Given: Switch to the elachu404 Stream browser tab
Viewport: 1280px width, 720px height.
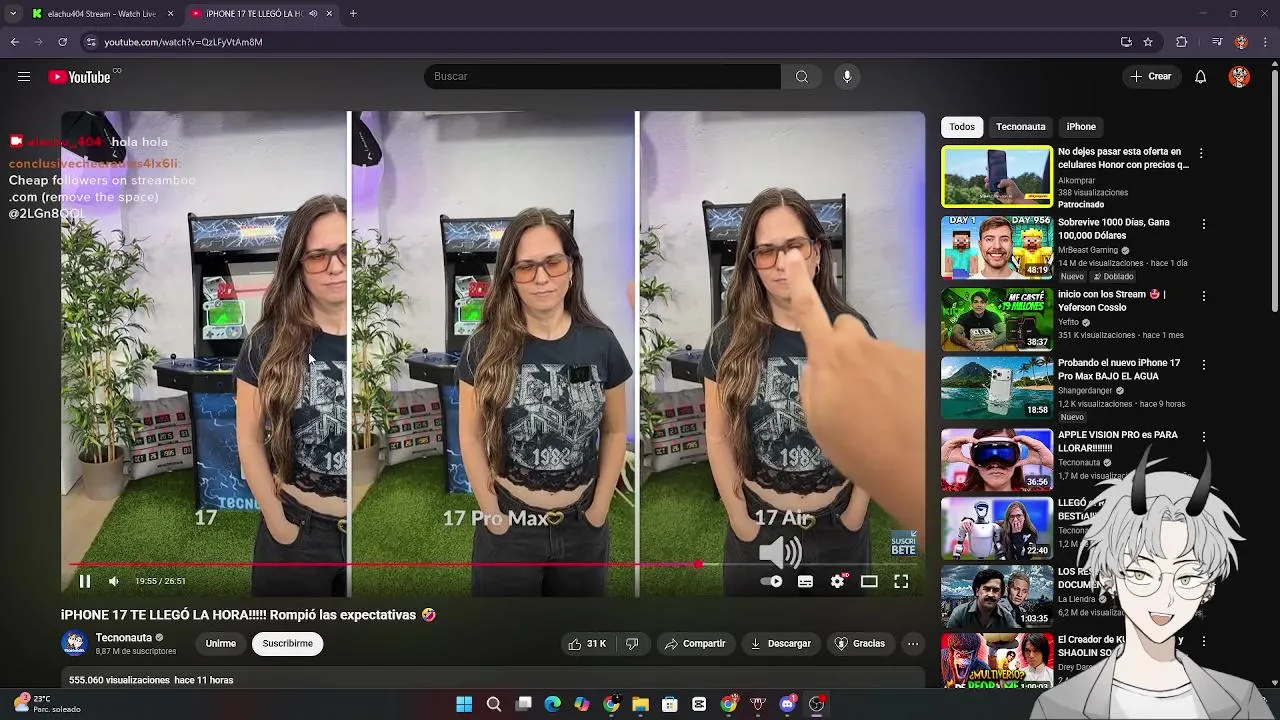Looking at the screenshot, I should coord(101,14).
